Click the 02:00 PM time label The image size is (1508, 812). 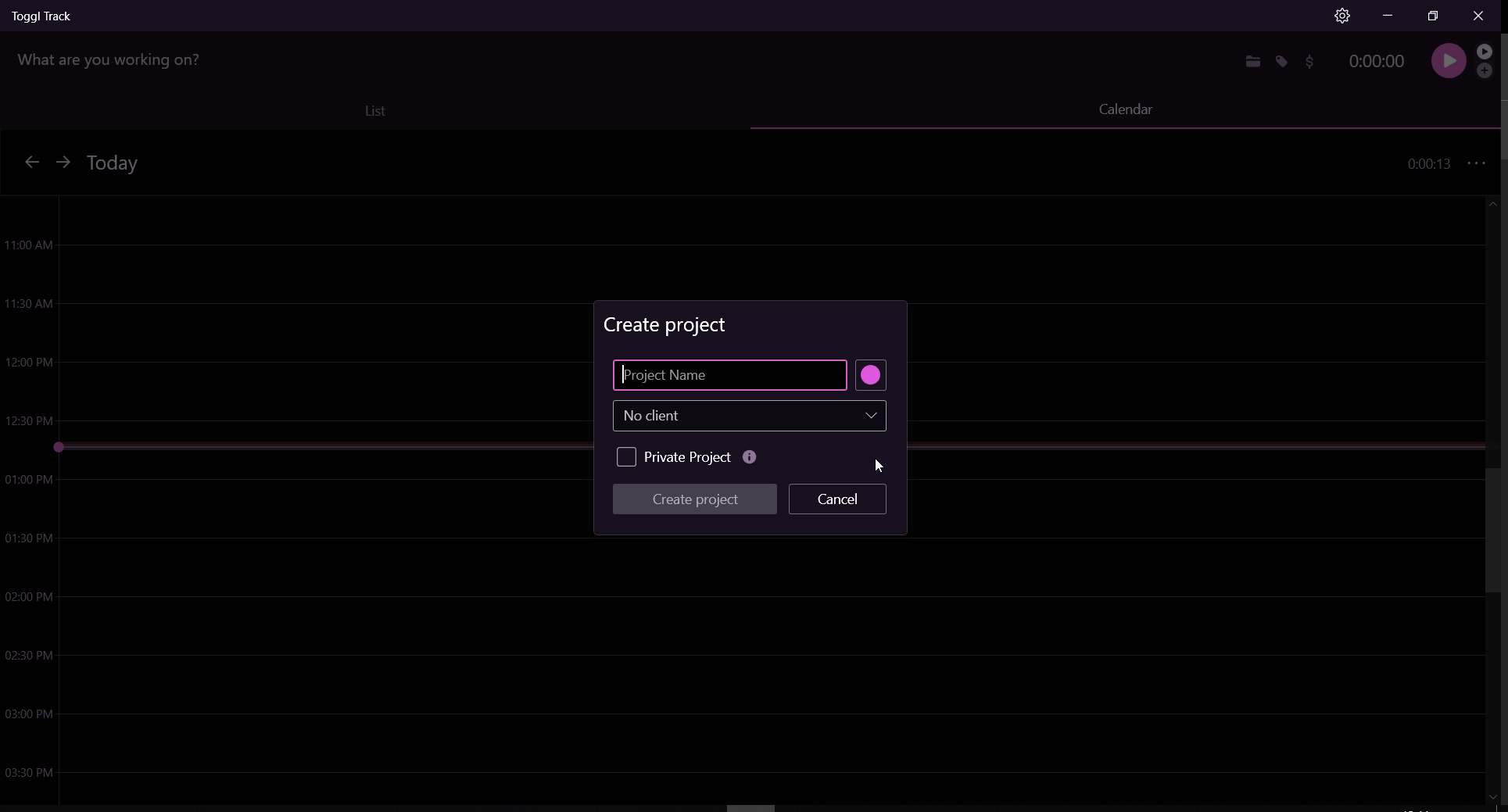29,597
